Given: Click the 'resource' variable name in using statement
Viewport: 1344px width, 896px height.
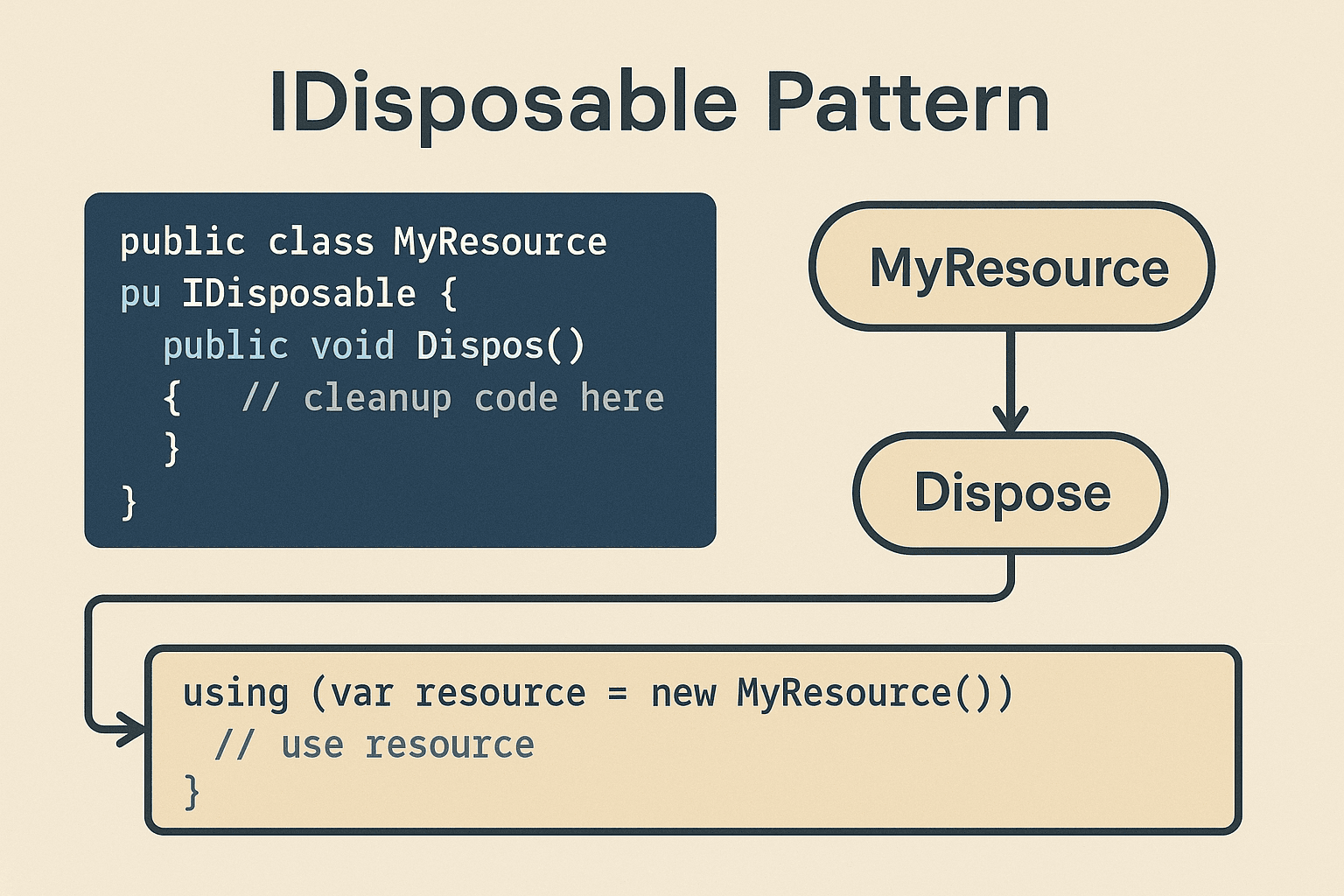Looking at the screenshot, I should [x=500, y=694].
